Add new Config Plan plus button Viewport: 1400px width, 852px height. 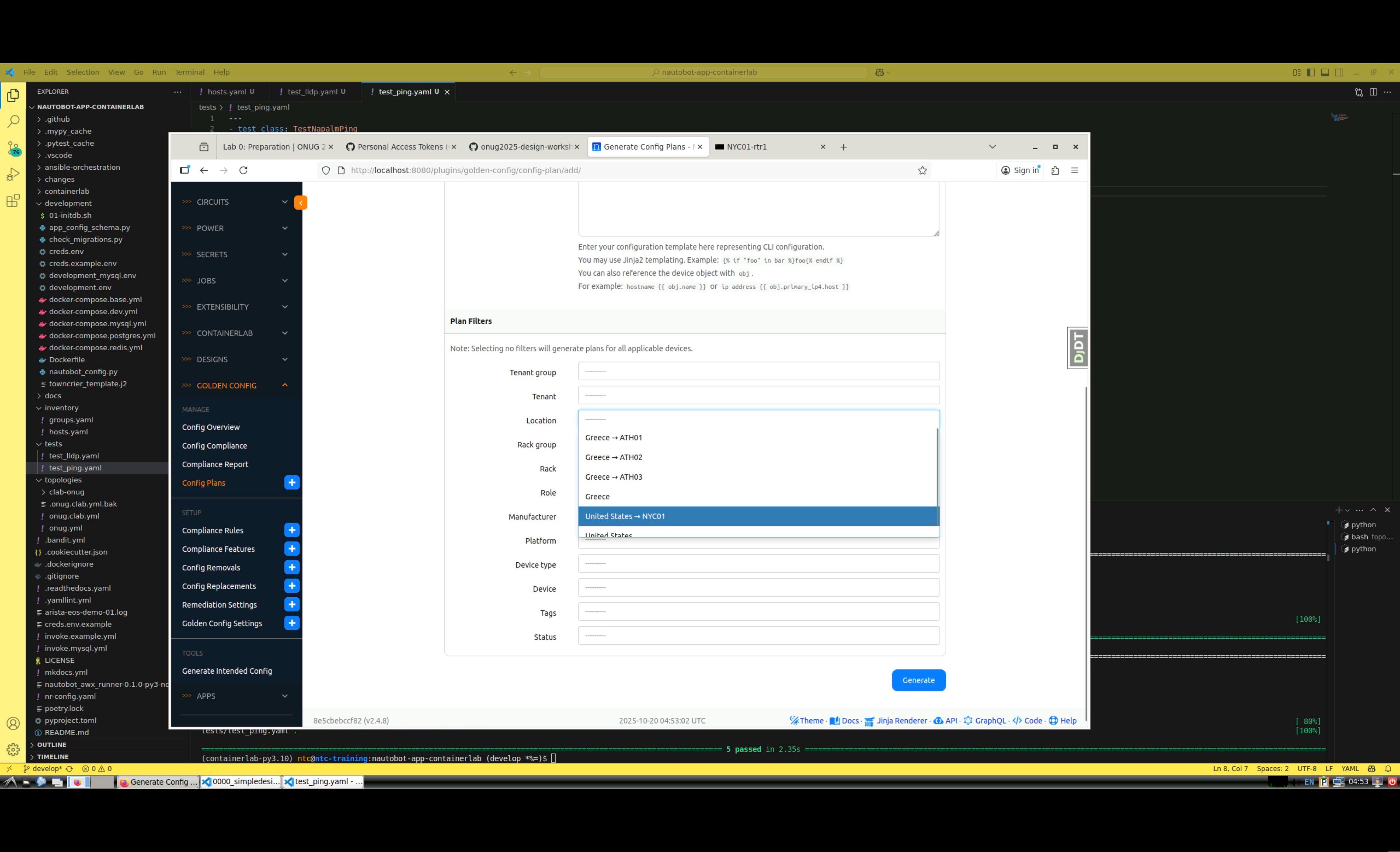click(291, 483)
